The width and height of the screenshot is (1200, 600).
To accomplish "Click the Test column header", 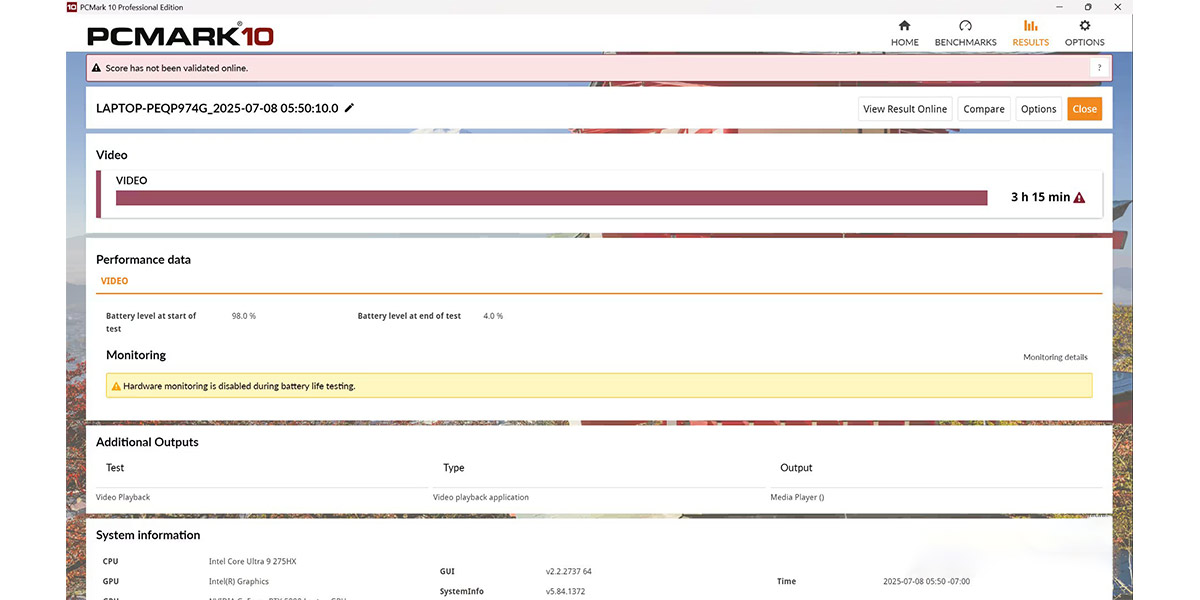I will pyautogui.click(x=115, y=468).
